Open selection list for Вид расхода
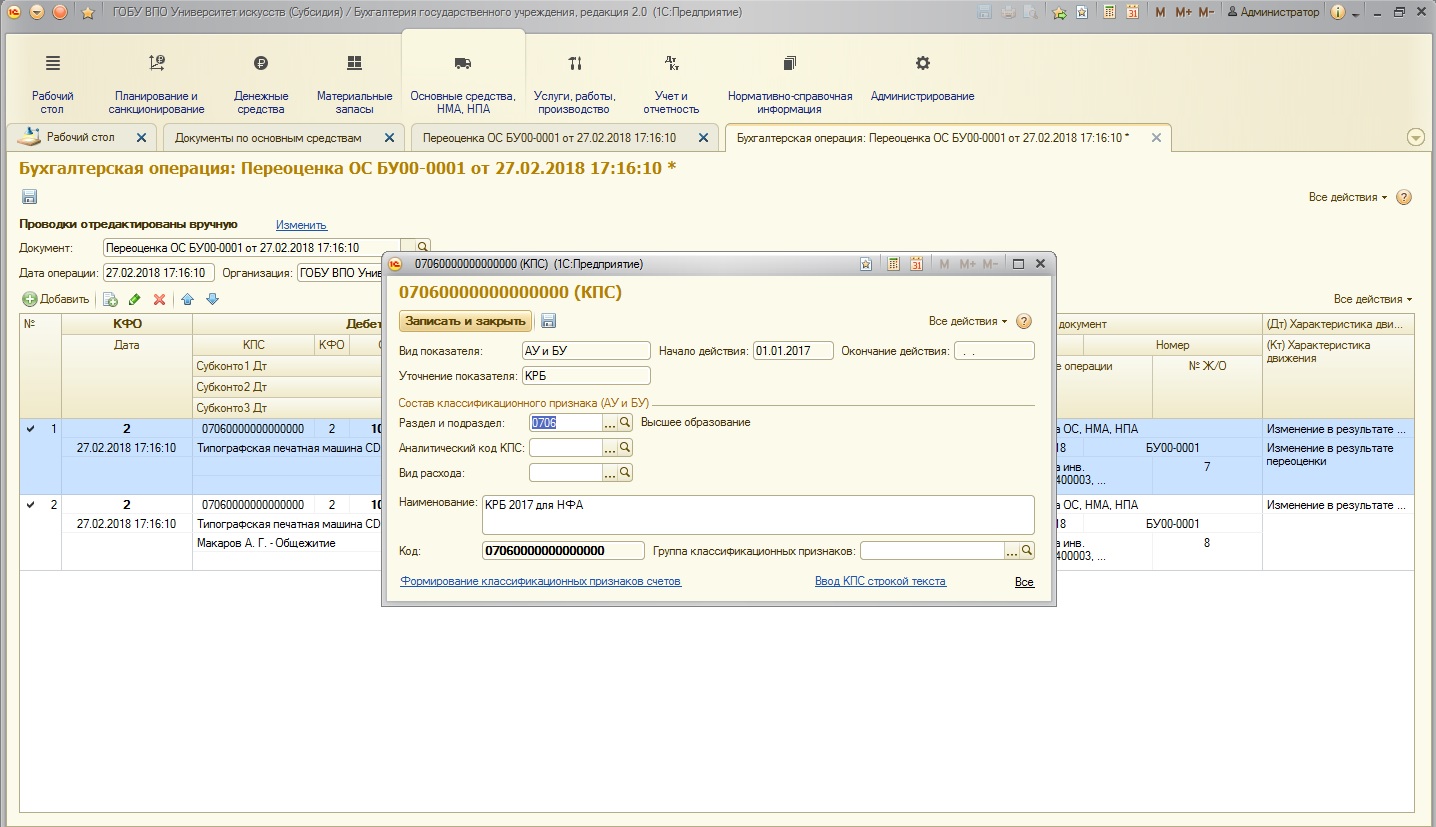The height and width of the screenshot is (827, 1436). click(610, 473)
